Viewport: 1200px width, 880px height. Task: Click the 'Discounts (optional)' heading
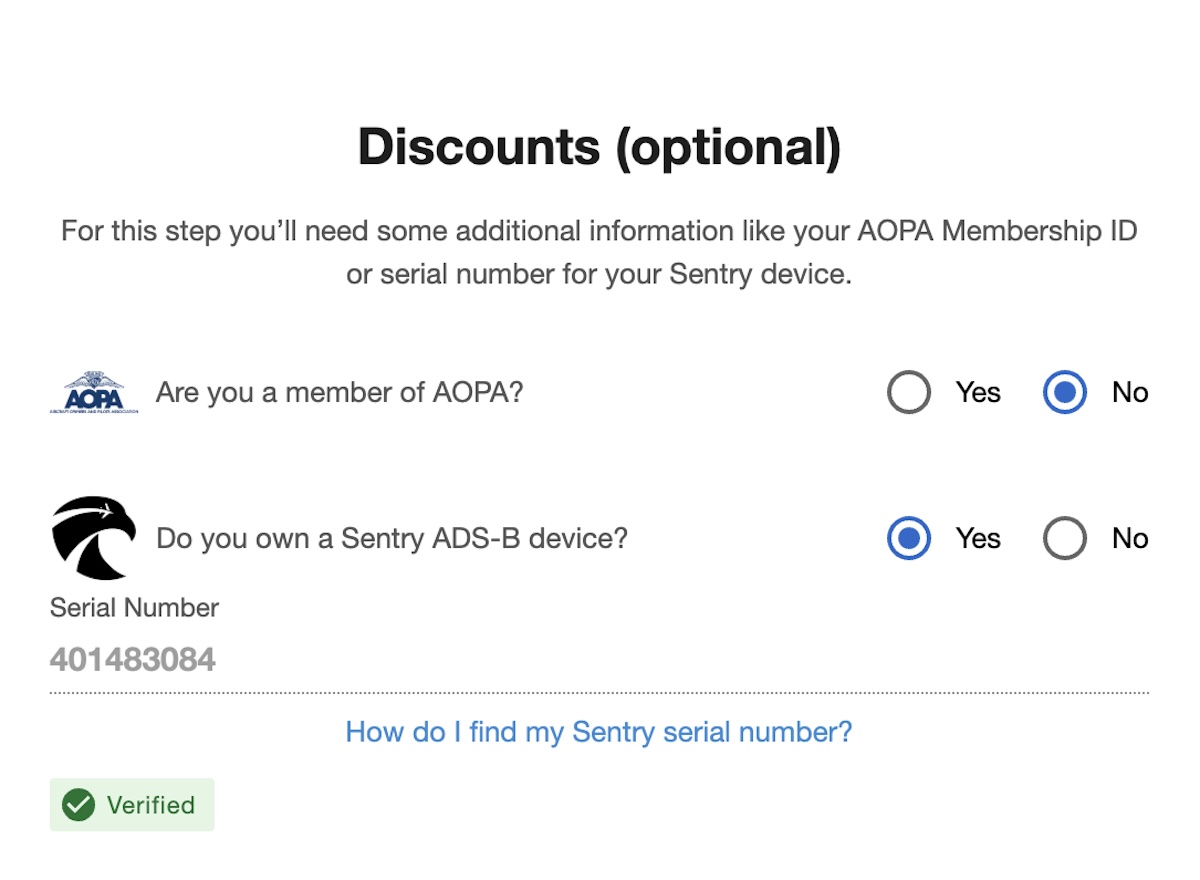[599, 147]
